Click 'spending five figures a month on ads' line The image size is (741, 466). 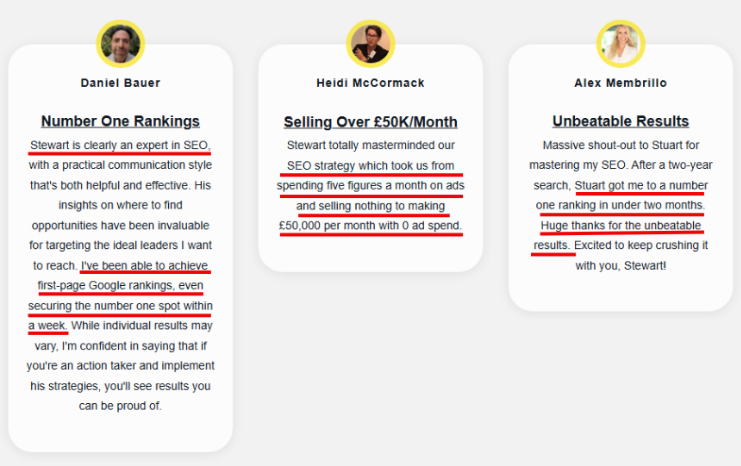click(370, 185)
